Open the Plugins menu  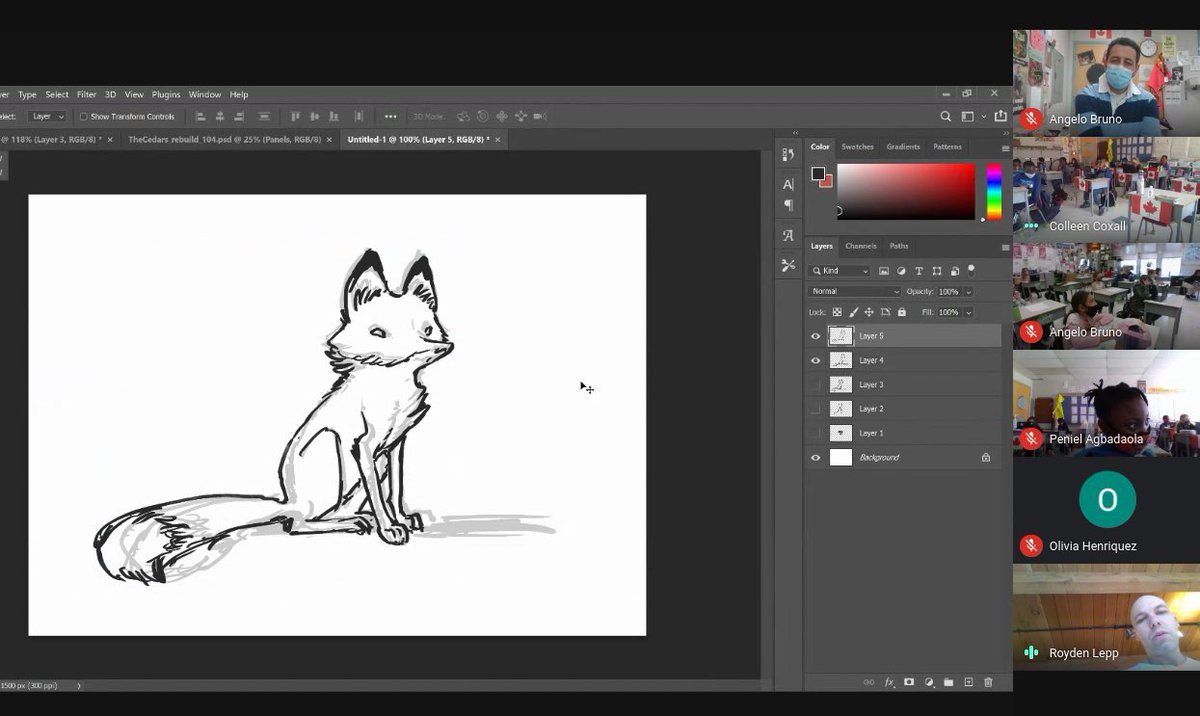click(x=166, y=94)
